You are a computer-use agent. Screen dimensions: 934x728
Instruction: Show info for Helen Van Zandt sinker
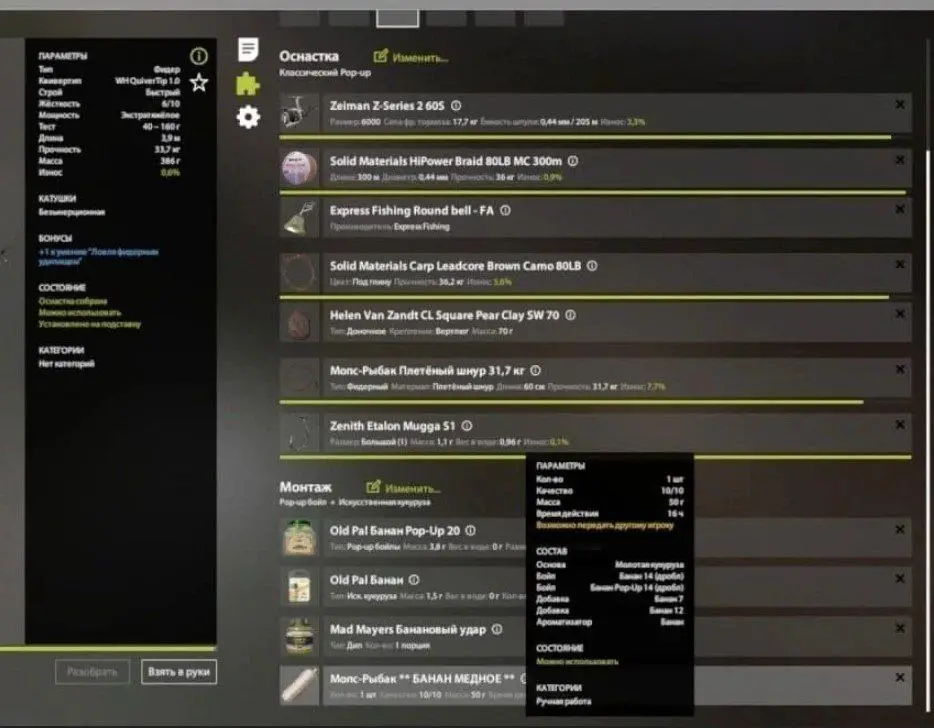[570, 315]
